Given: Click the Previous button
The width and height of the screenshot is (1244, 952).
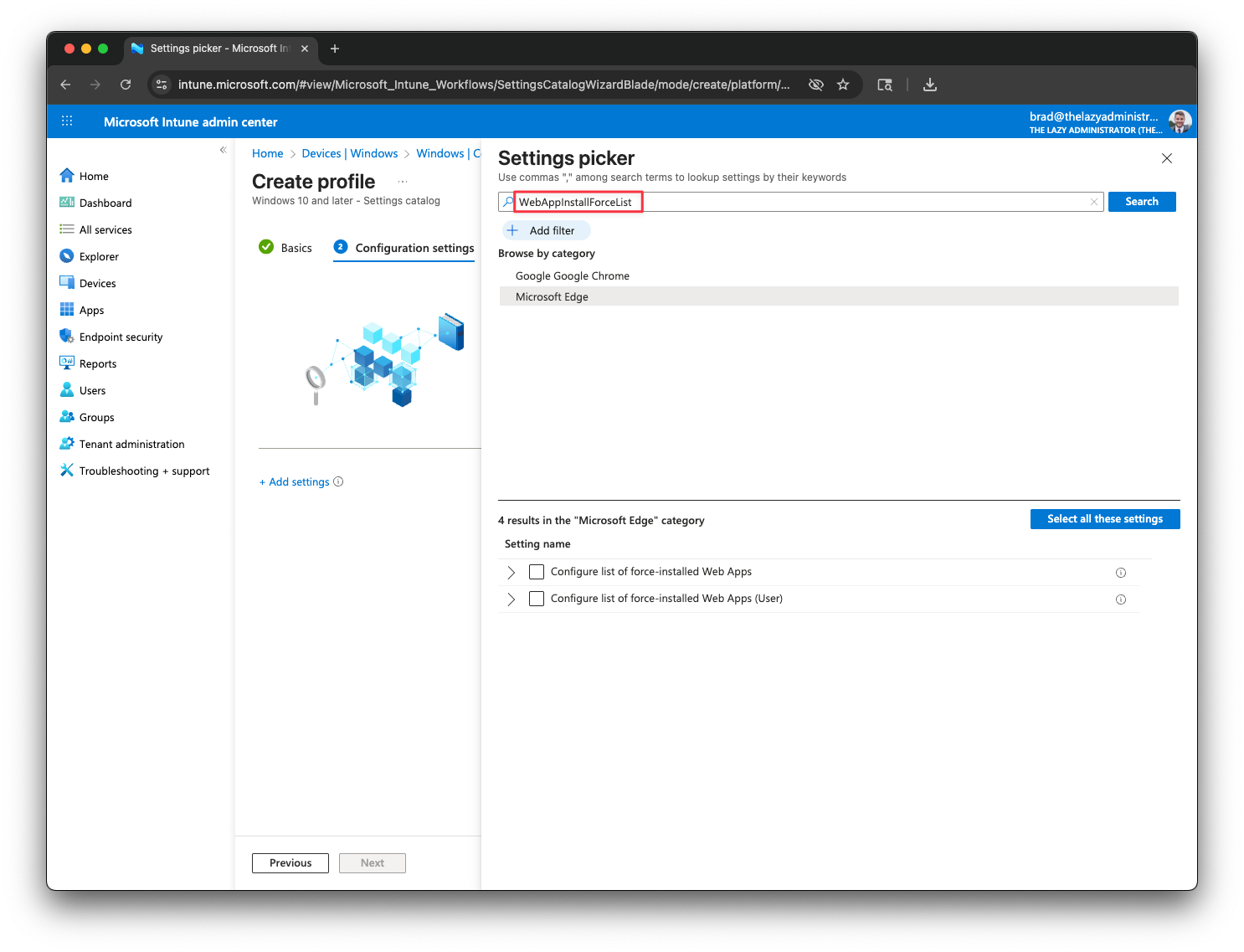Looking at the screenshot, I should point(290,863).
